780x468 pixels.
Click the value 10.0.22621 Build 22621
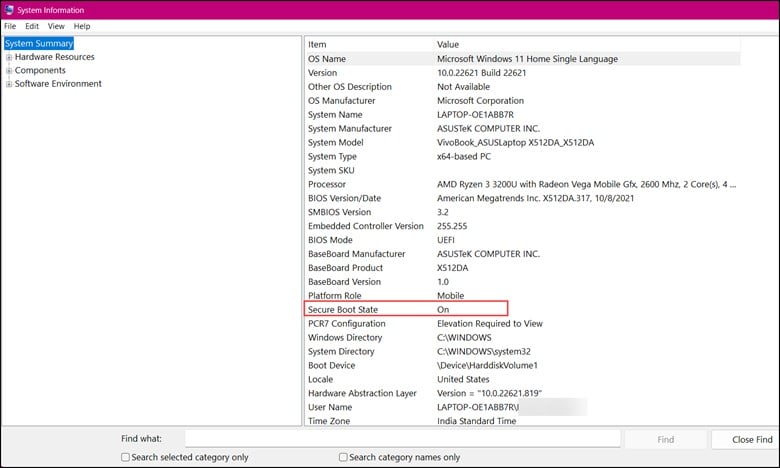[x=482, y=73]
